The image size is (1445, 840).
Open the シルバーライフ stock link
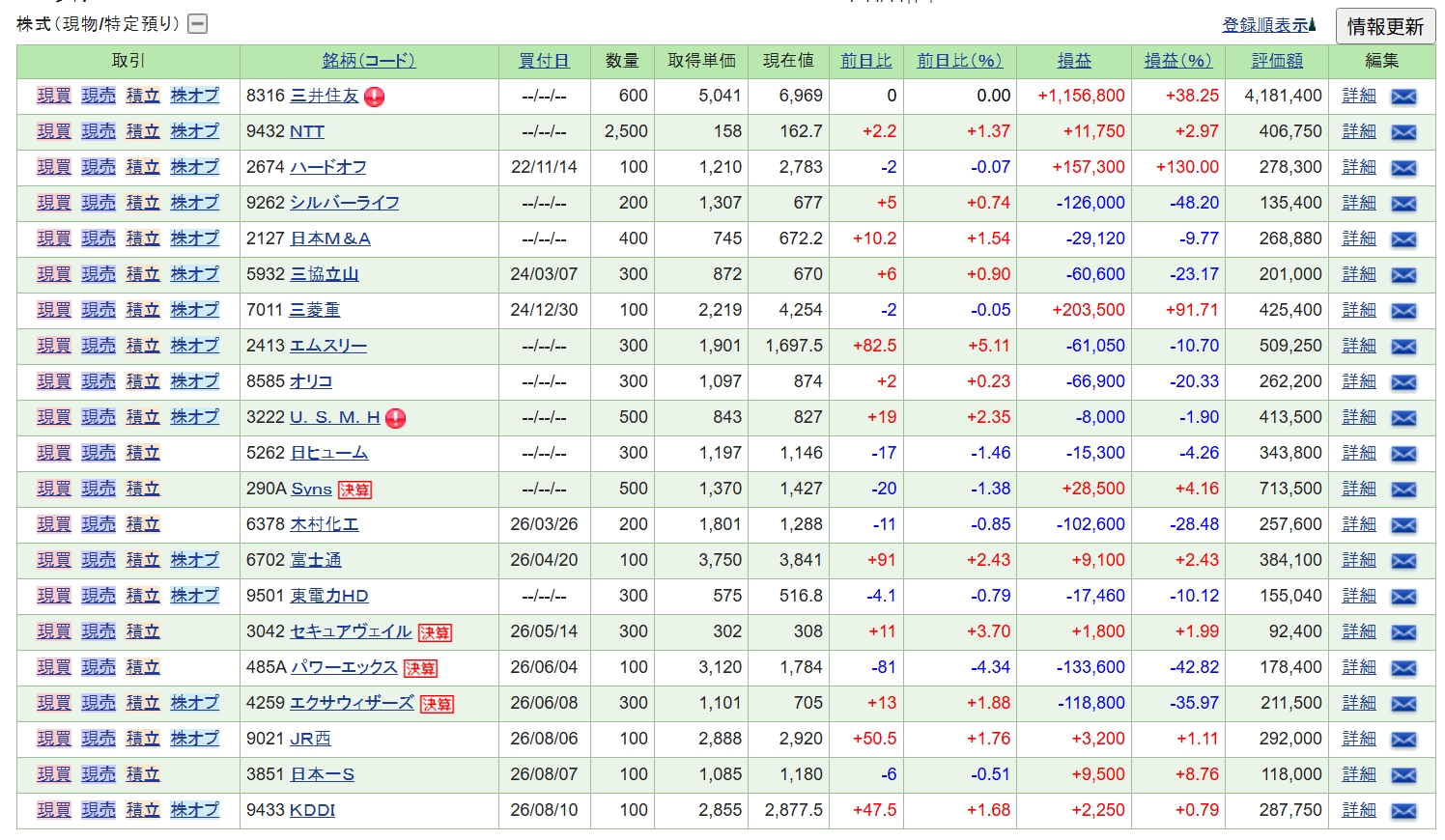click(345, 203)
